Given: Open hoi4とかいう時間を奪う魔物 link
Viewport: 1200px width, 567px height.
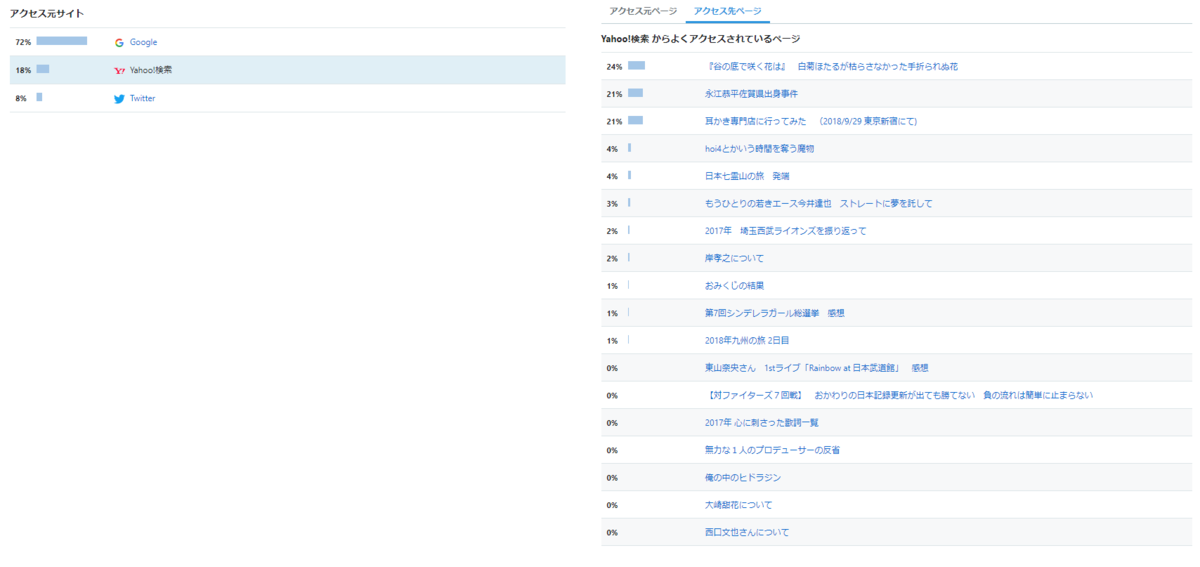Looking at the screenshot, I should 759,148.
